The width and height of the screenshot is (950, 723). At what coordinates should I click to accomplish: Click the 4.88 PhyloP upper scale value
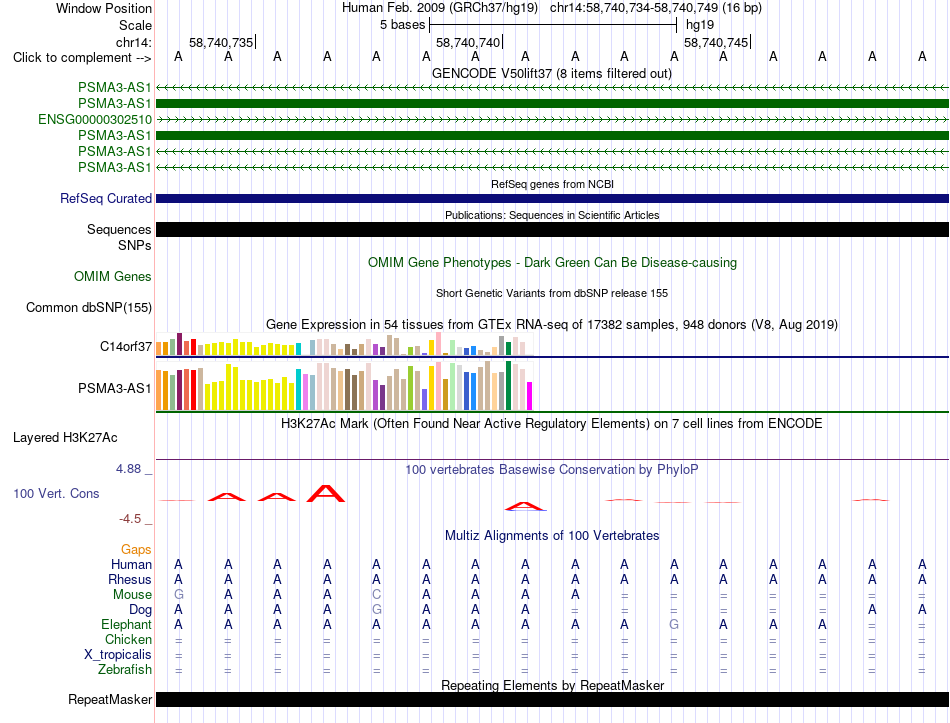click(128, 468)
